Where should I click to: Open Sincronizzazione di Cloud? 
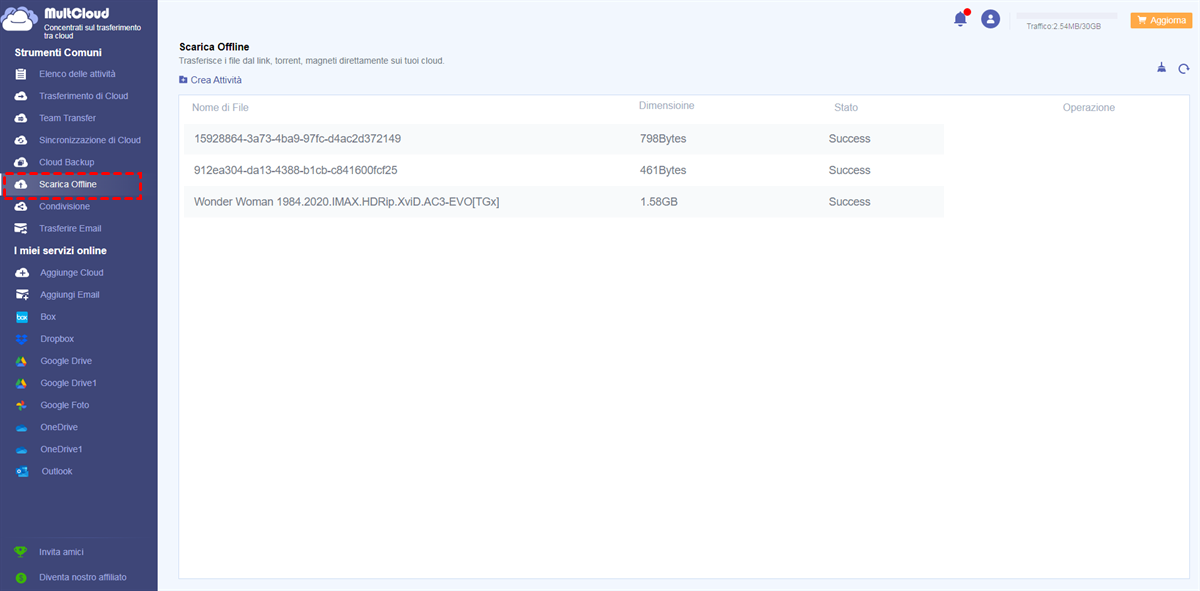[90, 140]
